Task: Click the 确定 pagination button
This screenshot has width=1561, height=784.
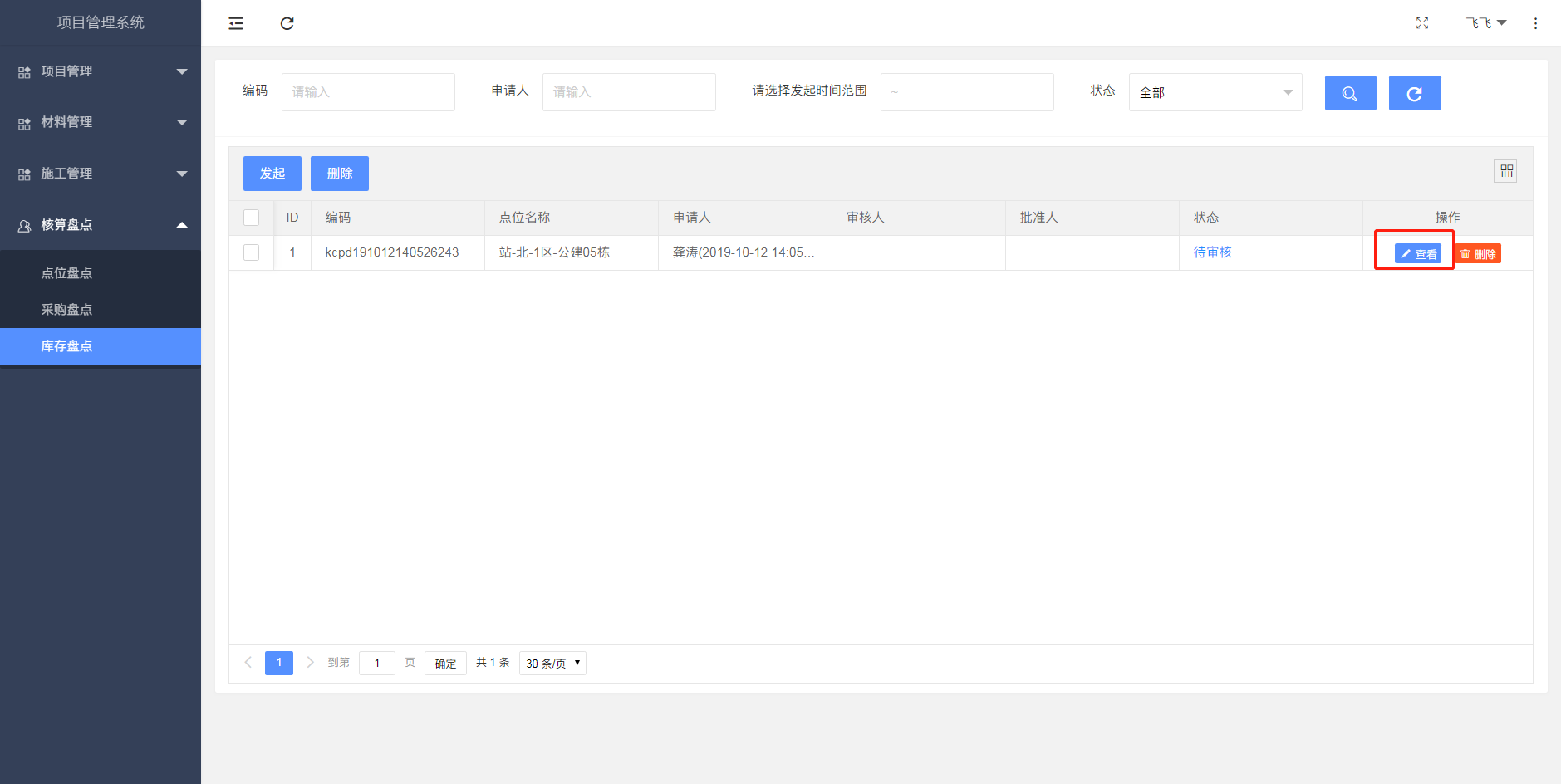Action: tap(445, 663)
